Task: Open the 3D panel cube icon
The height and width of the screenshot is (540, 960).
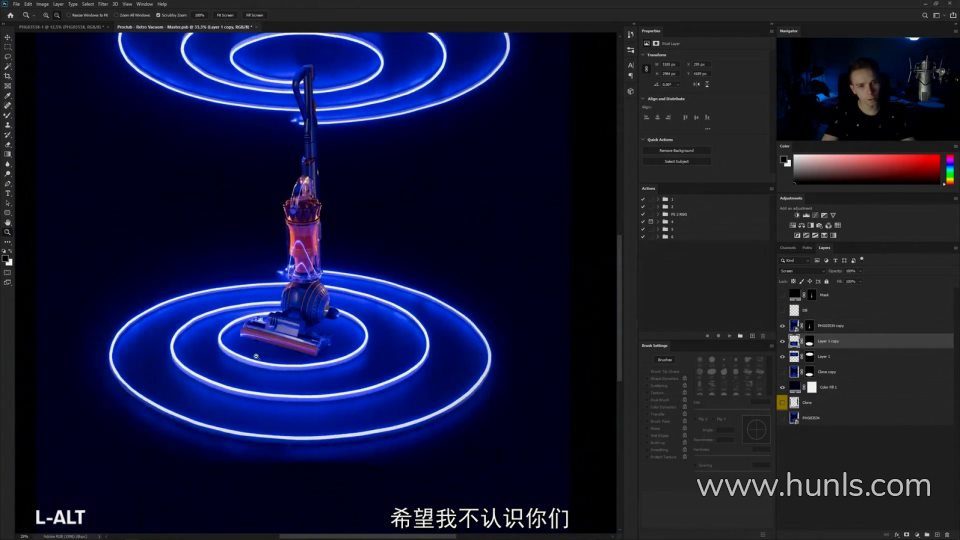Action: tap(631, 91)
